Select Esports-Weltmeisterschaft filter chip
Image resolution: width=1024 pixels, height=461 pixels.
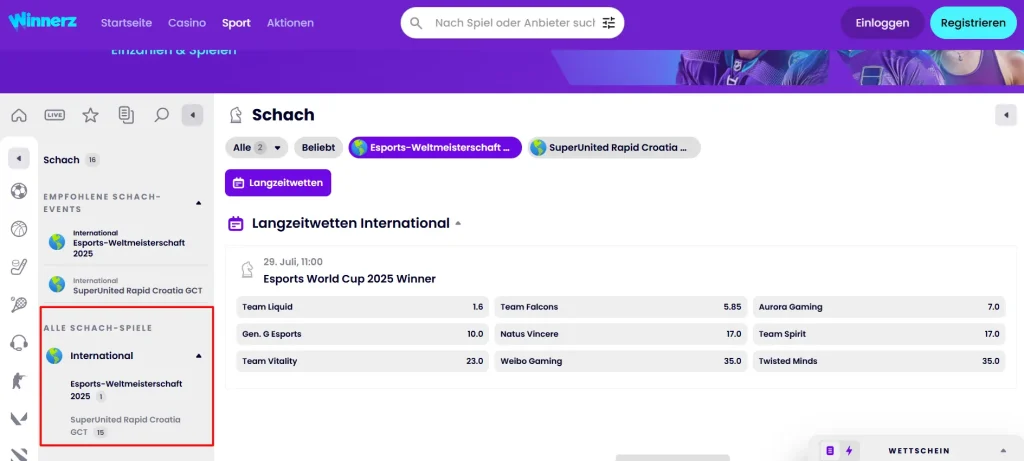coord(435,148)
